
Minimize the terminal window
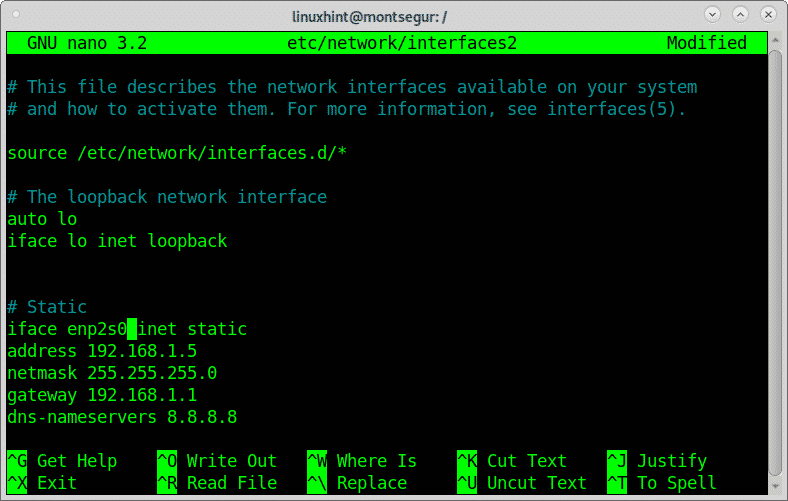[713, 14]
